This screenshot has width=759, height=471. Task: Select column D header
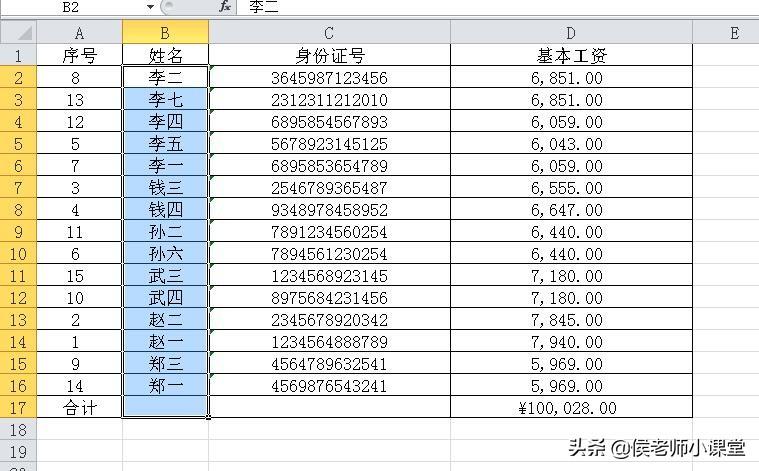(x=571, y=32)
